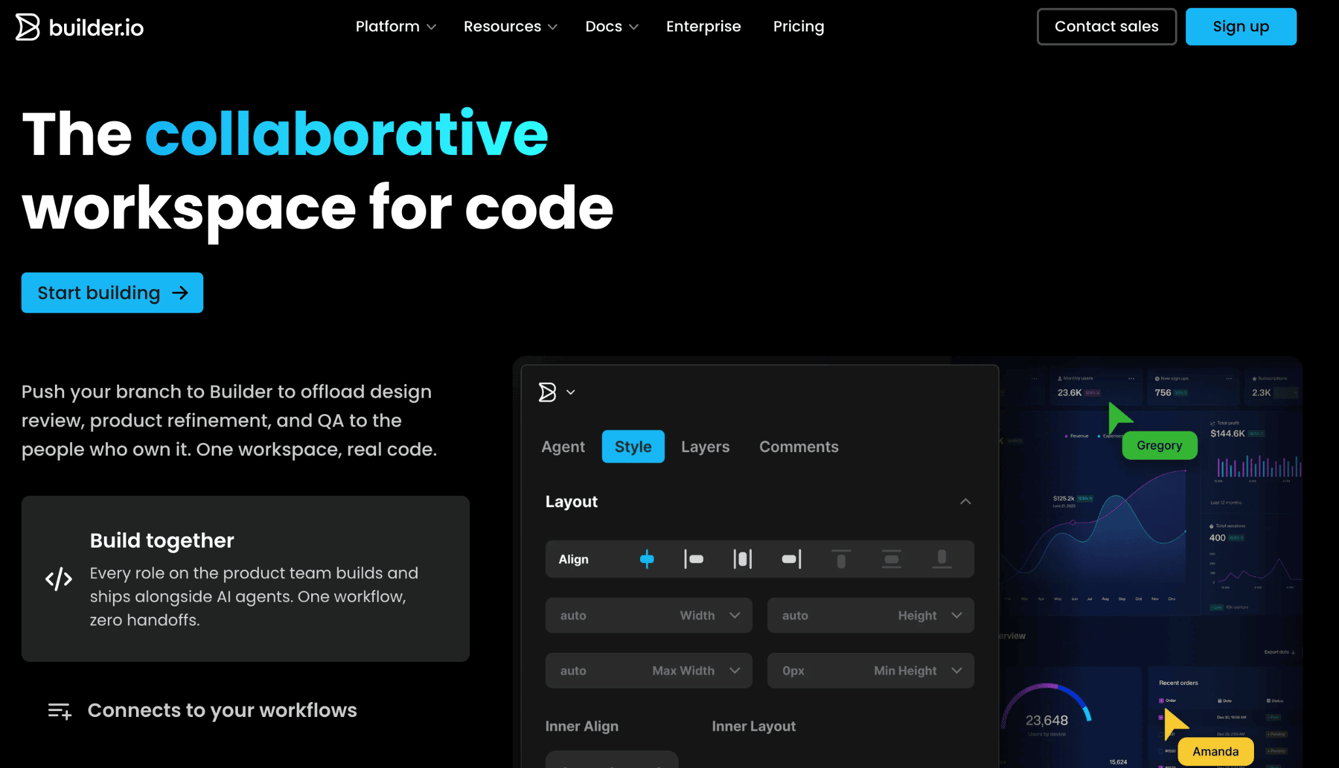Image resolution: width=1339 pixels, height=768 pixels.
Task: Collapse the Layout section chevron
Action: pyautogui.click(x=965, y=502)
